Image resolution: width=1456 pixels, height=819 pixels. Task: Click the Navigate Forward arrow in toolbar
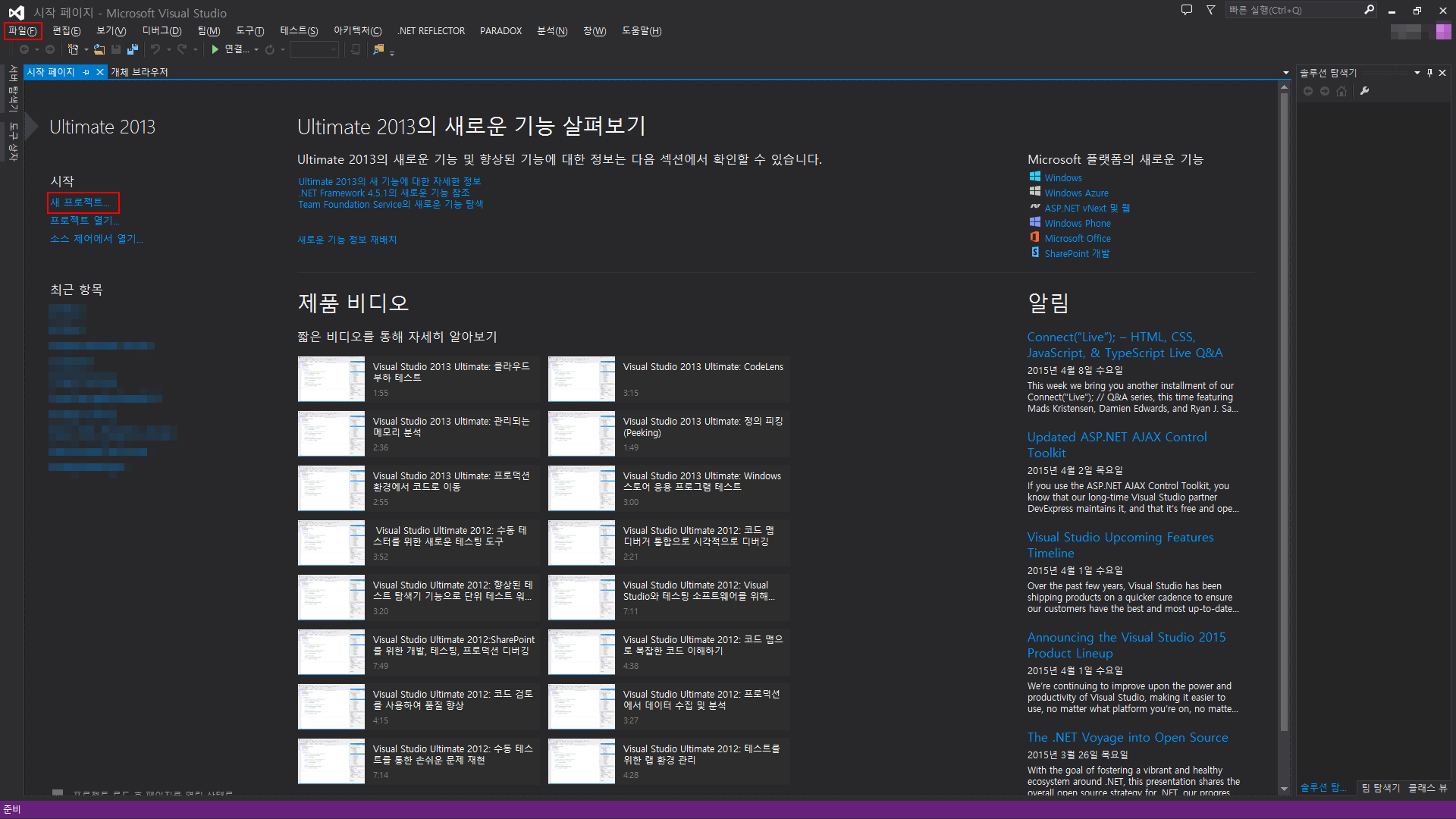[50, 49]
